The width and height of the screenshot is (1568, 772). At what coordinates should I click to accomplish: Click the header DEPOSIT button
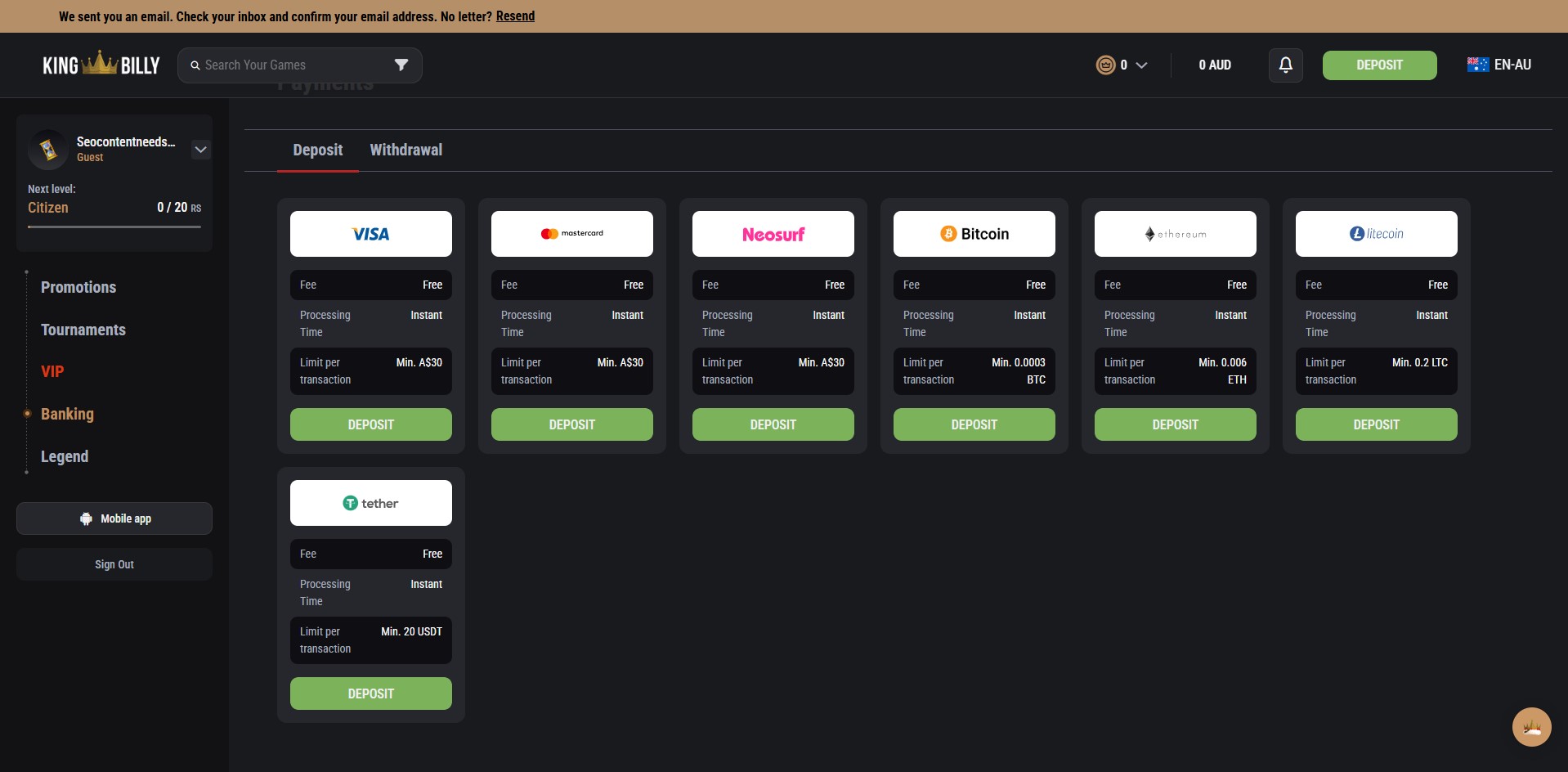pyautogui.click(x=1380, y=65)
